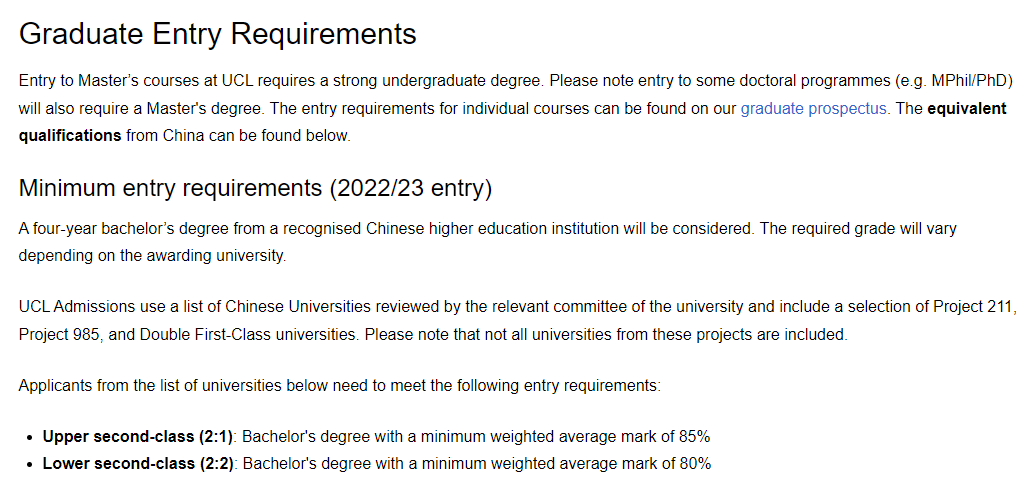Screen dimensions: 1029x496
Task: Click the paragraph starting 'UCL Admissions use a list'
Action: pos(400,307)
